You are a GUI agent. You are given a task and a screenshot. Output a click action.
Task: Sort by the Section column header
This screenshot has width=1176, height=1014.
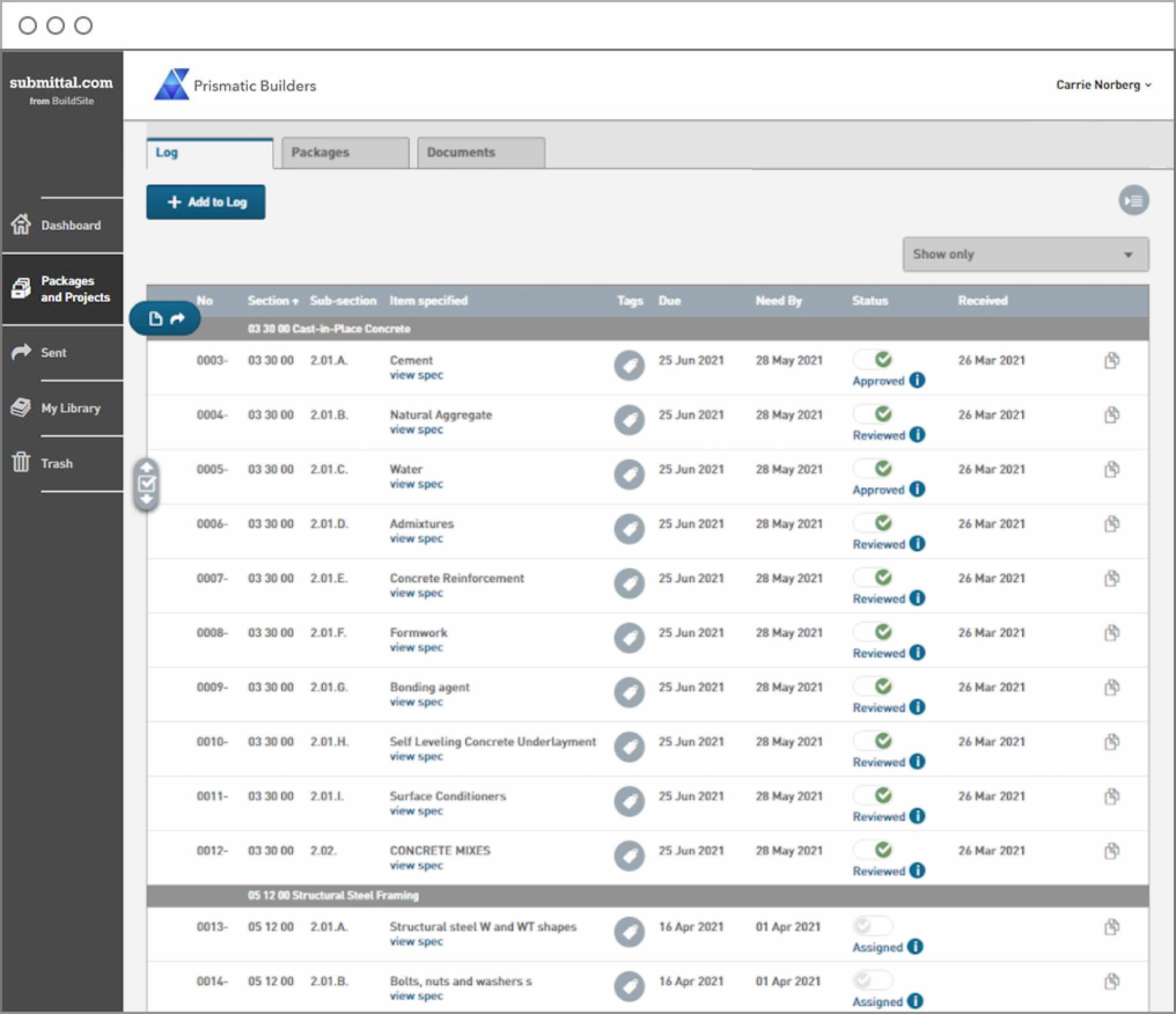pyautogui.click(x=273, y=301)
